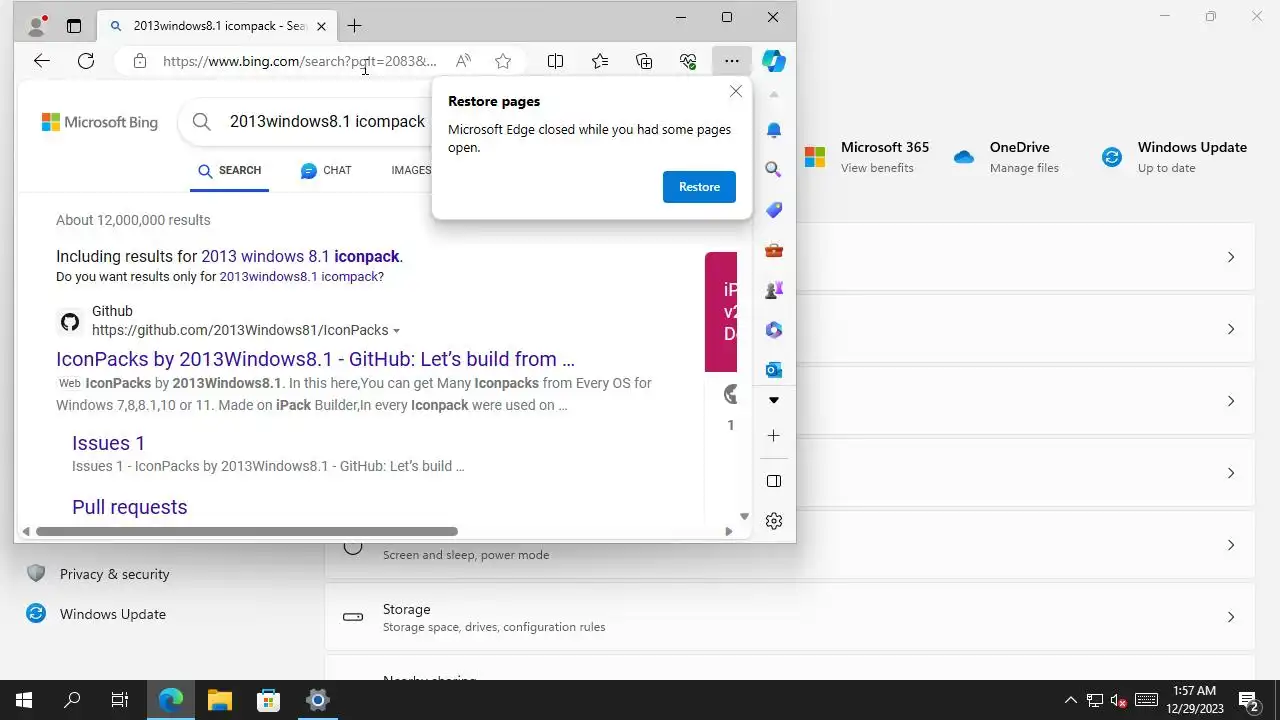This screenshot has height=720, width=1280.
Task: Click the Edge address bar URL
Action: (300, 61)
